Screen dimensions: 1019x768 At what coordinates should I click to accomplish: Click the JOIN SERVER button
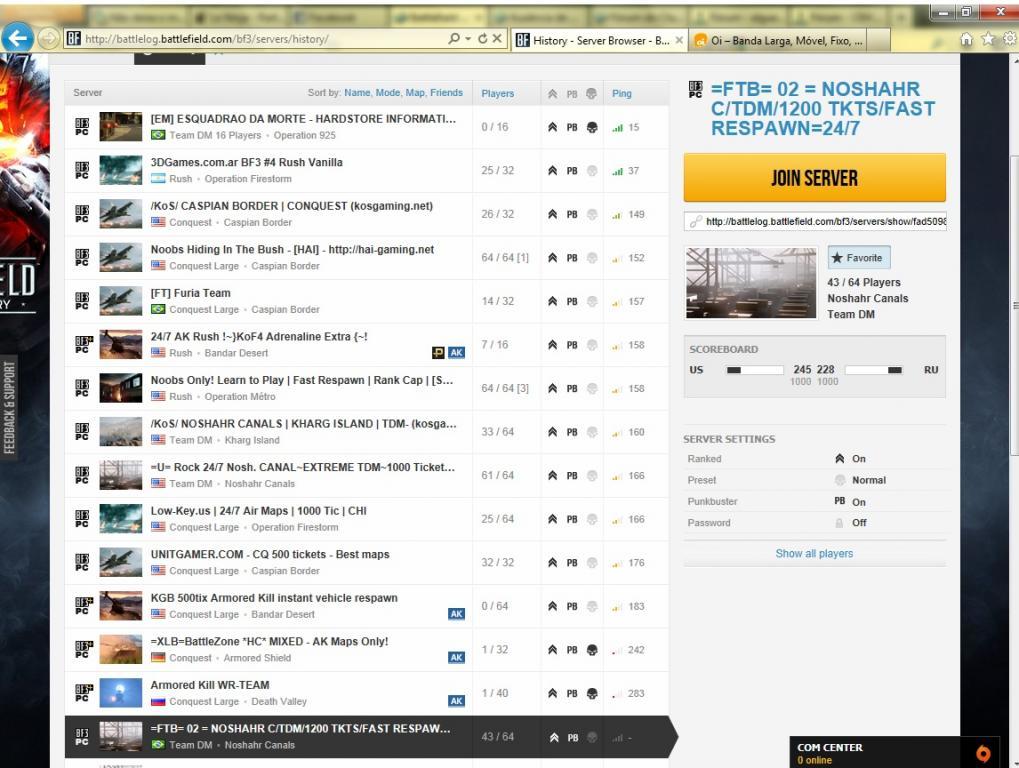[814, 177]
